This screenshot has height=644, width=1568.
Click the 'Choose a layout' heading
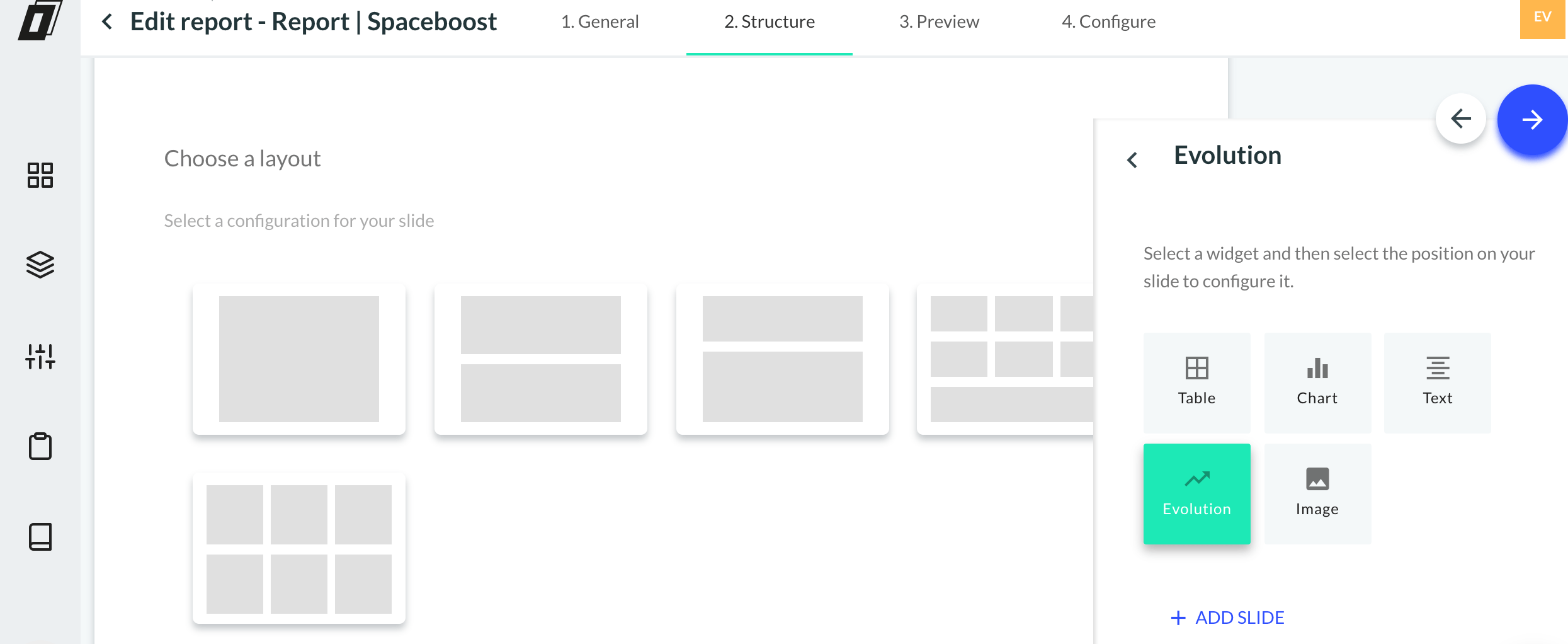coord(242,159)
